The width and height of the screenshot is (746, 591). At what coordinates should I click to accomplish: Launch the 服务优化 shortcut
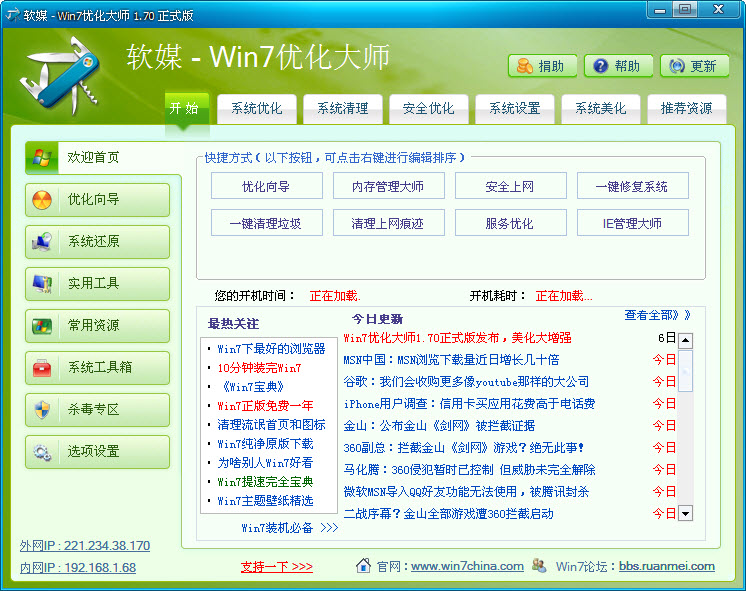coord(510,223)
